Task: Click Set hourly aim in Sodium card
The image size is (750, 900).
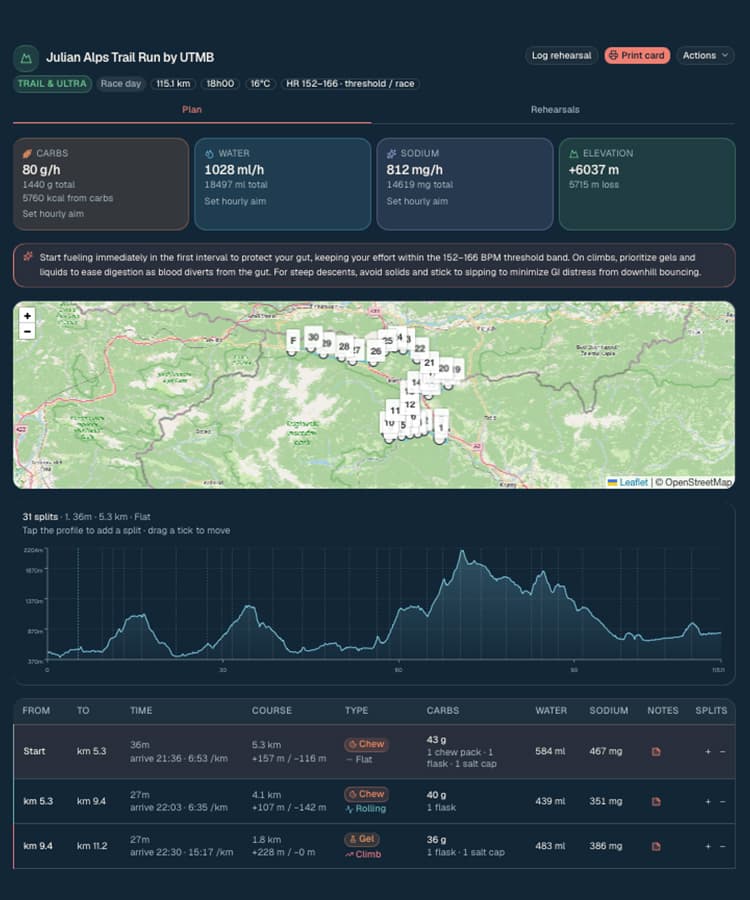Action: (x=417, y=201)
